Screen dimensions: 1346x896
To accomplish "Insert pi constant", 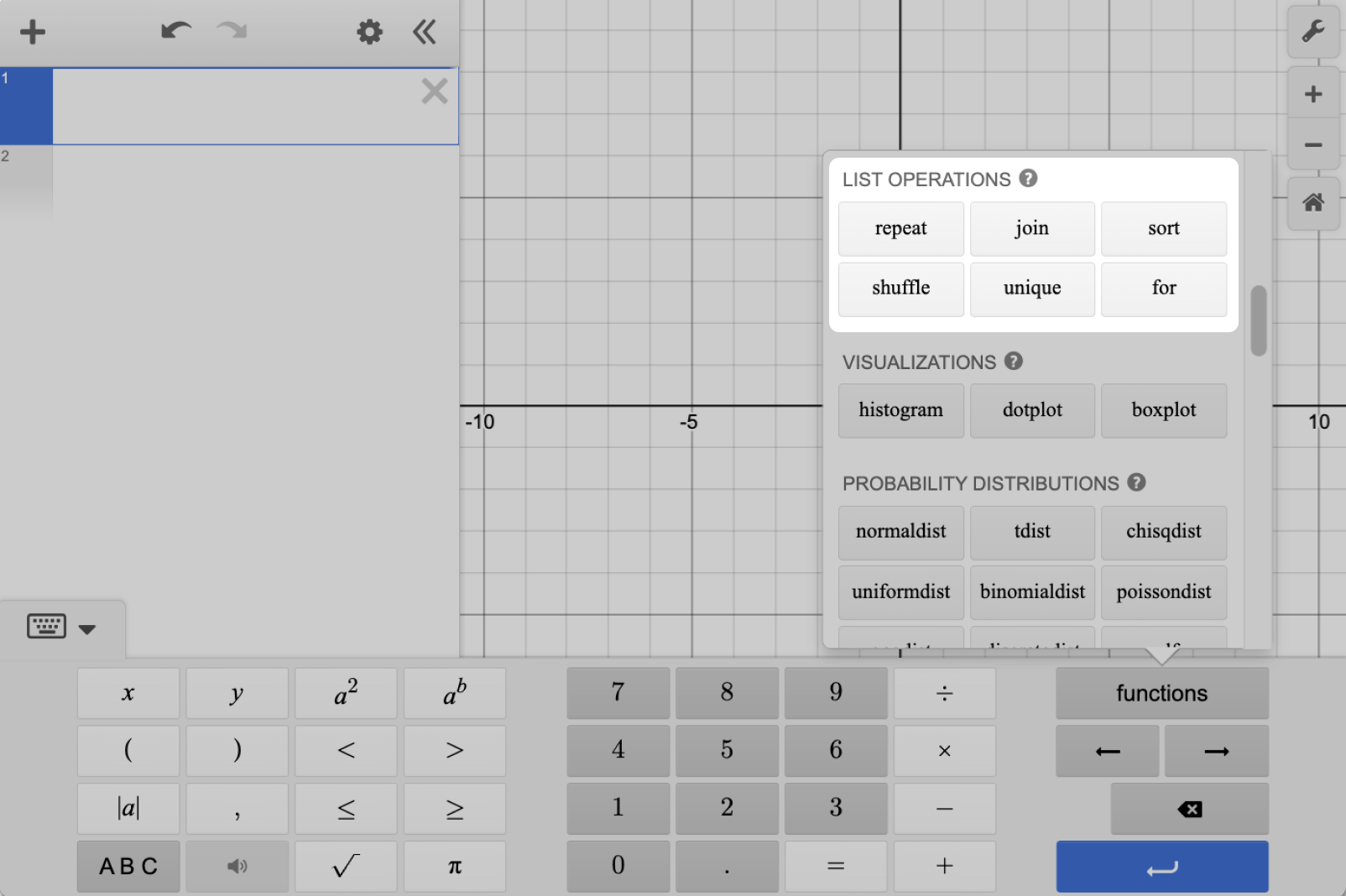I will [x=455, y=866].
